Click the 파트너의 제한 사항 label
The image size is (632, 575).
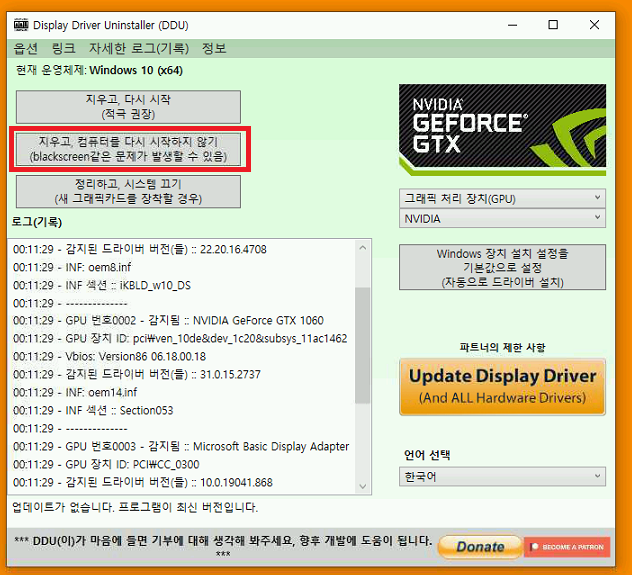click(502, 347)
